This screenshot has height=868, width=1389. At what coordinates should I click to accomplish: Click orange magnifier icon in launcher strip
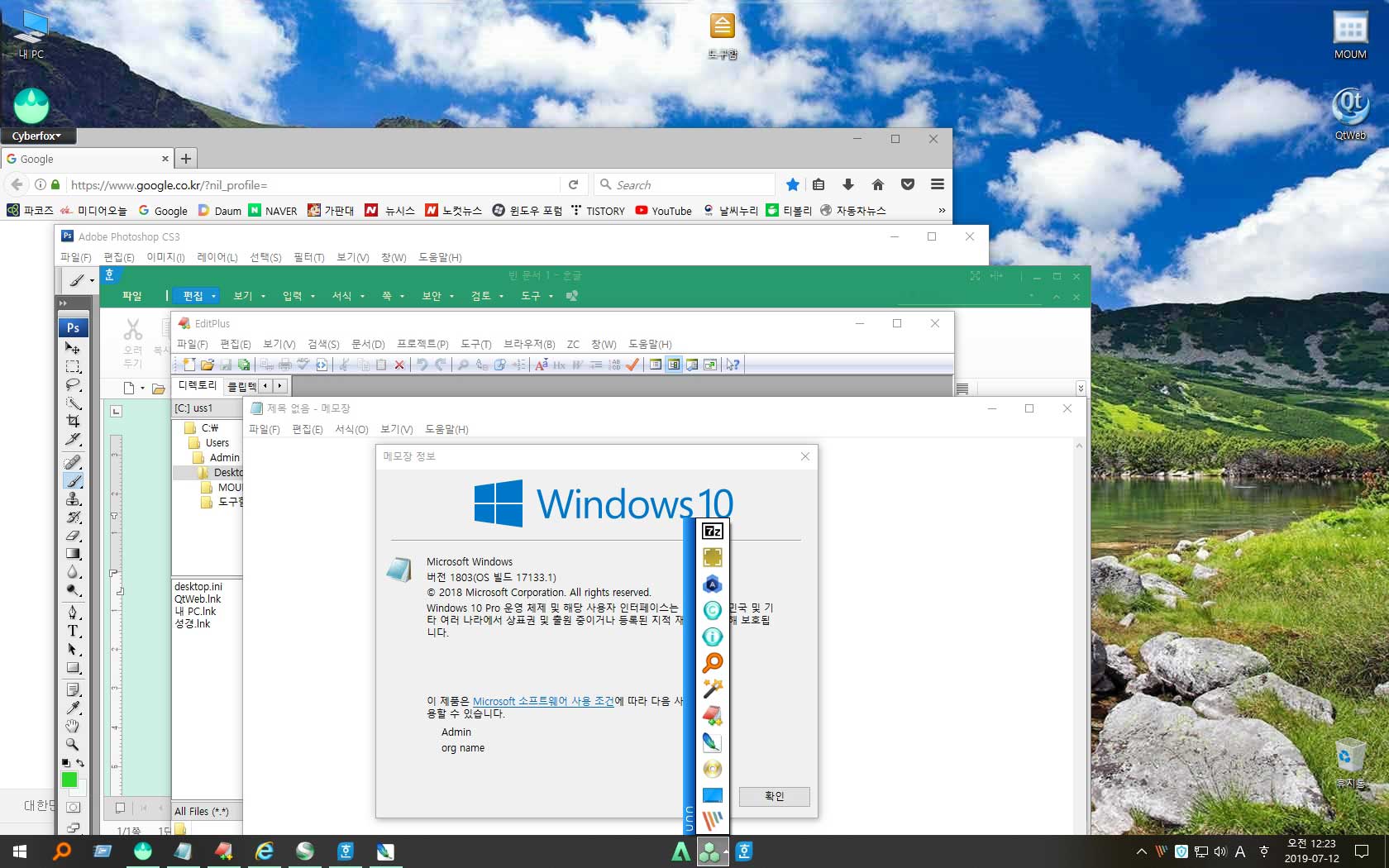coord(713,662)
